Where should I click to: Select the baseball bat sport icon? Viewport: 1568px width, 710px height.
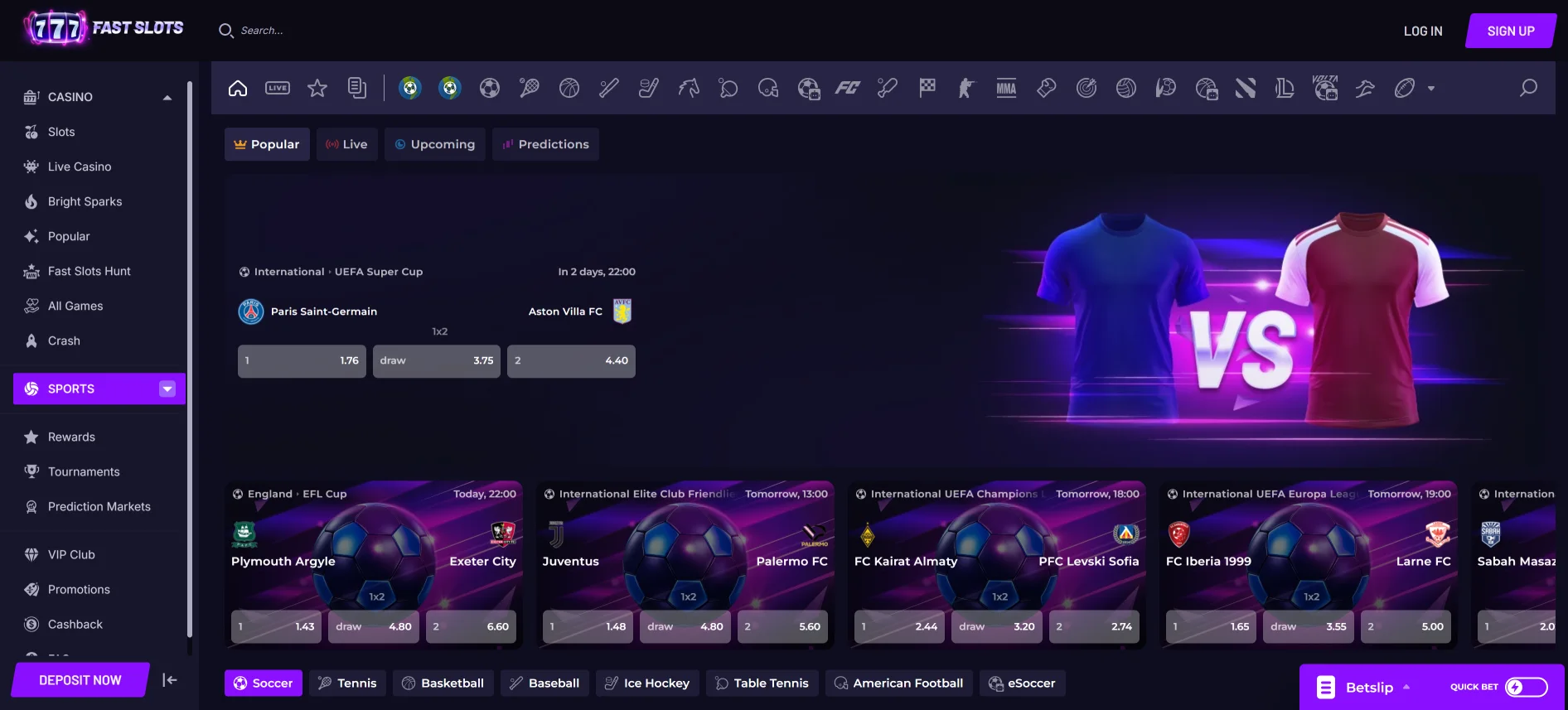click(609, 88)
